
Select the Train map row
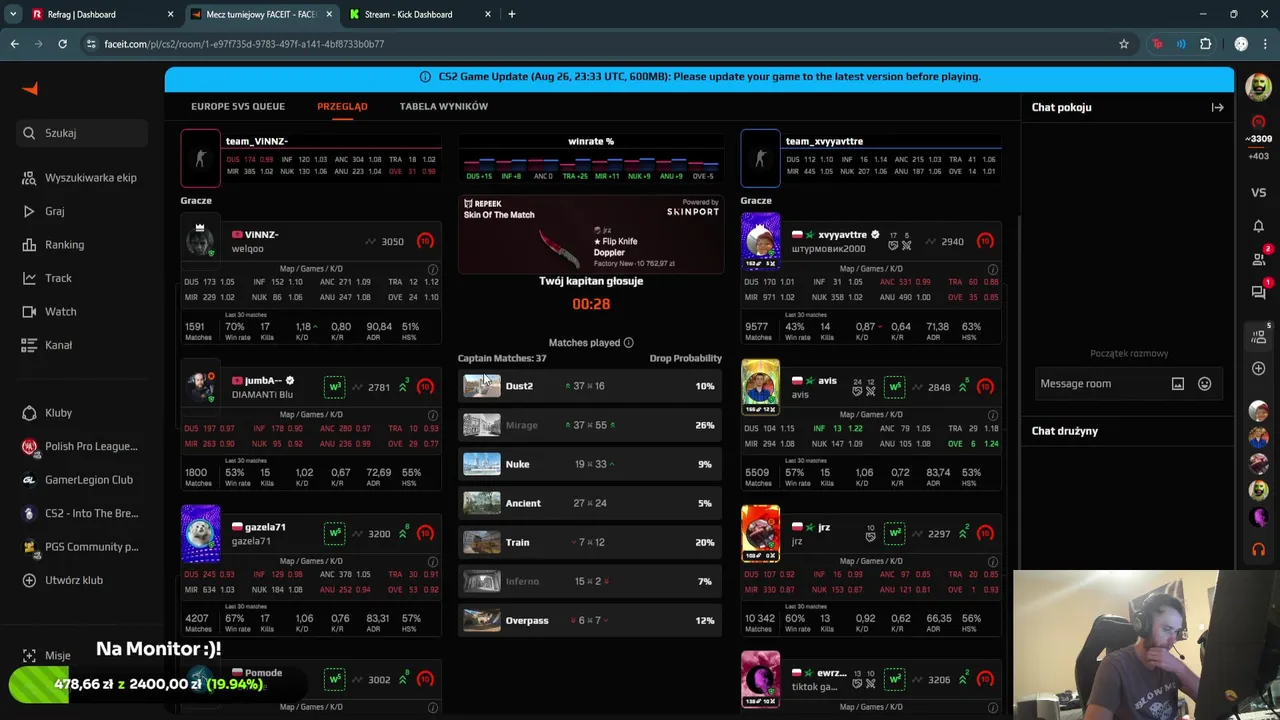pos(590,542)
